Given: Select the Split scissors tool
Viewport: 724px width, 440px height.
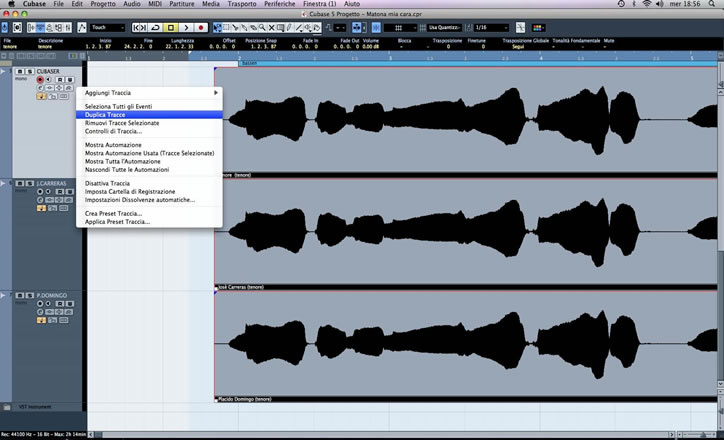Looking at the screenshot, I should [x=235, y=28].
